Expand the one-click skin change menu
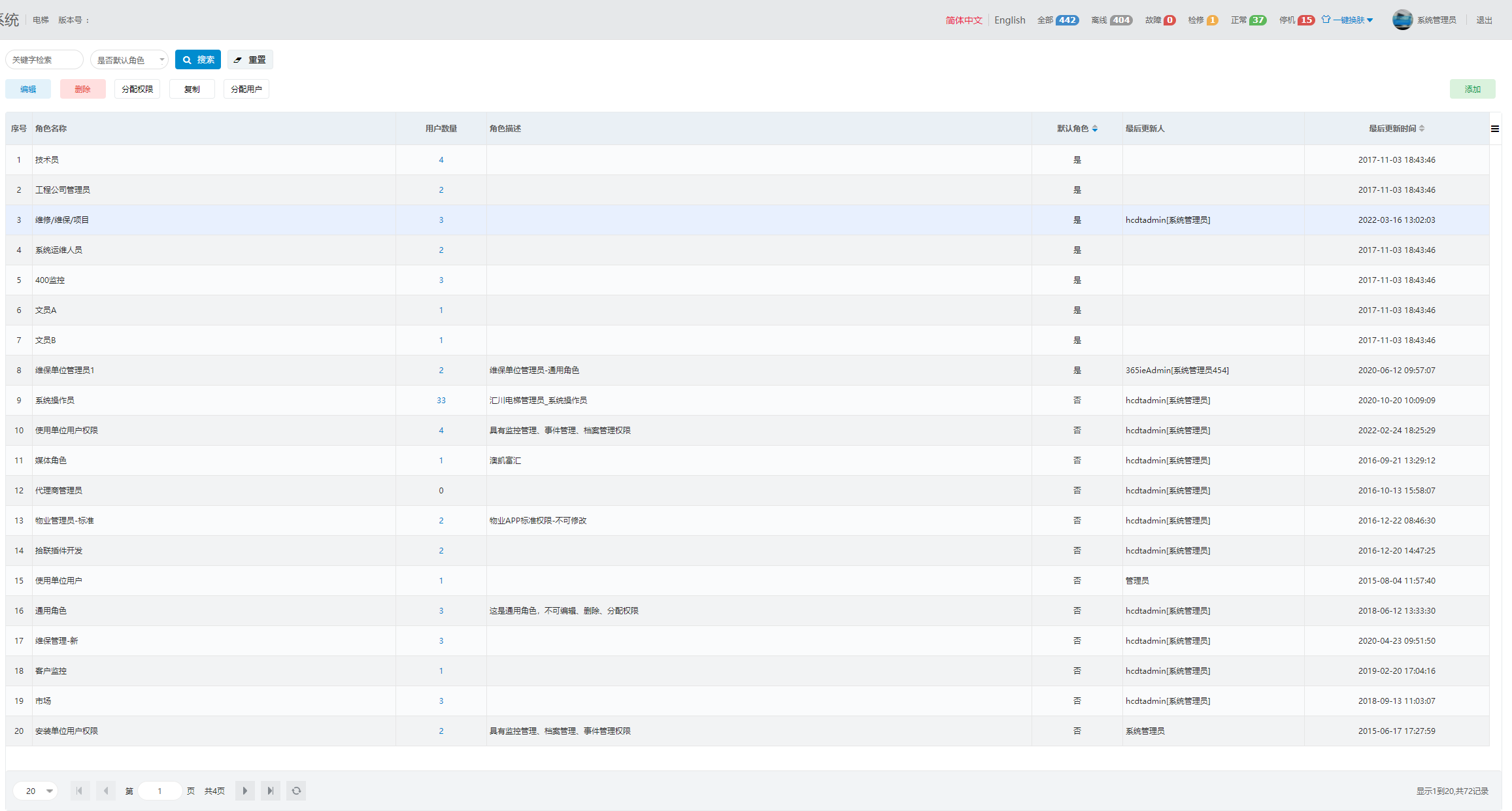 point(1347,20)
